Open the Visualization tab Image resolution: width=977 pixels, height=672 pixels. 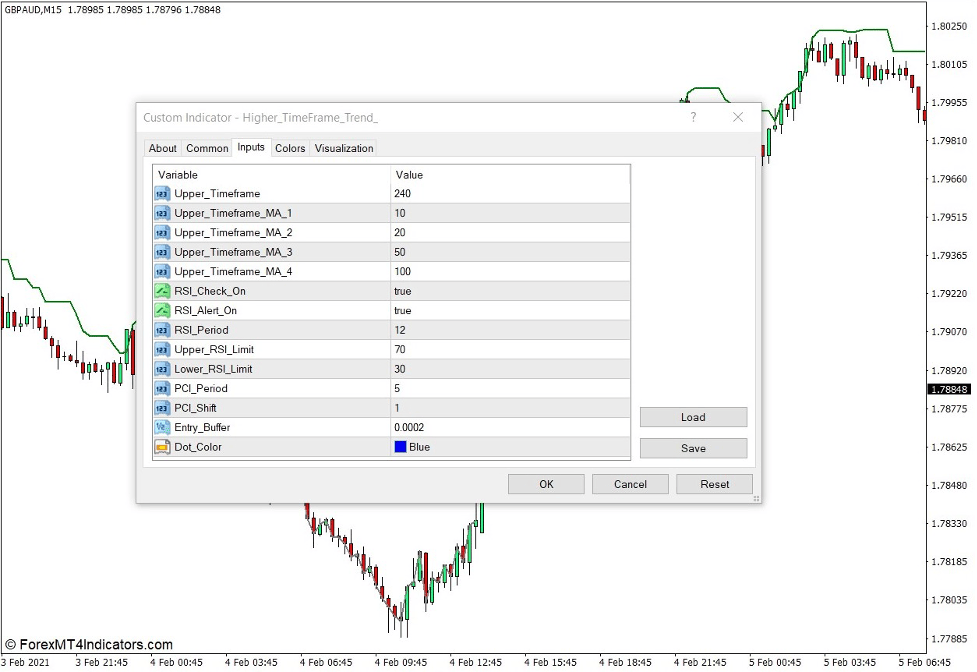tap(344, 148)
